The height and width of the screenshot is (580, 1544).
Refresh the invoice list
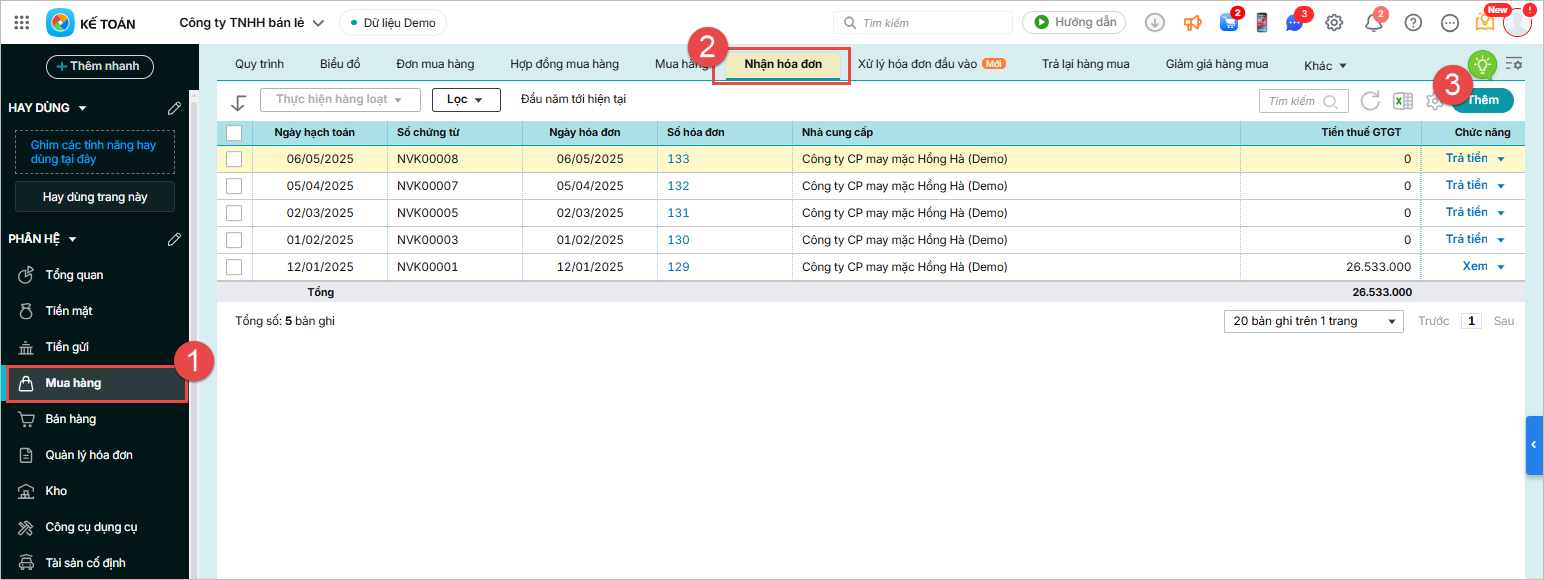click(1370, 101)
